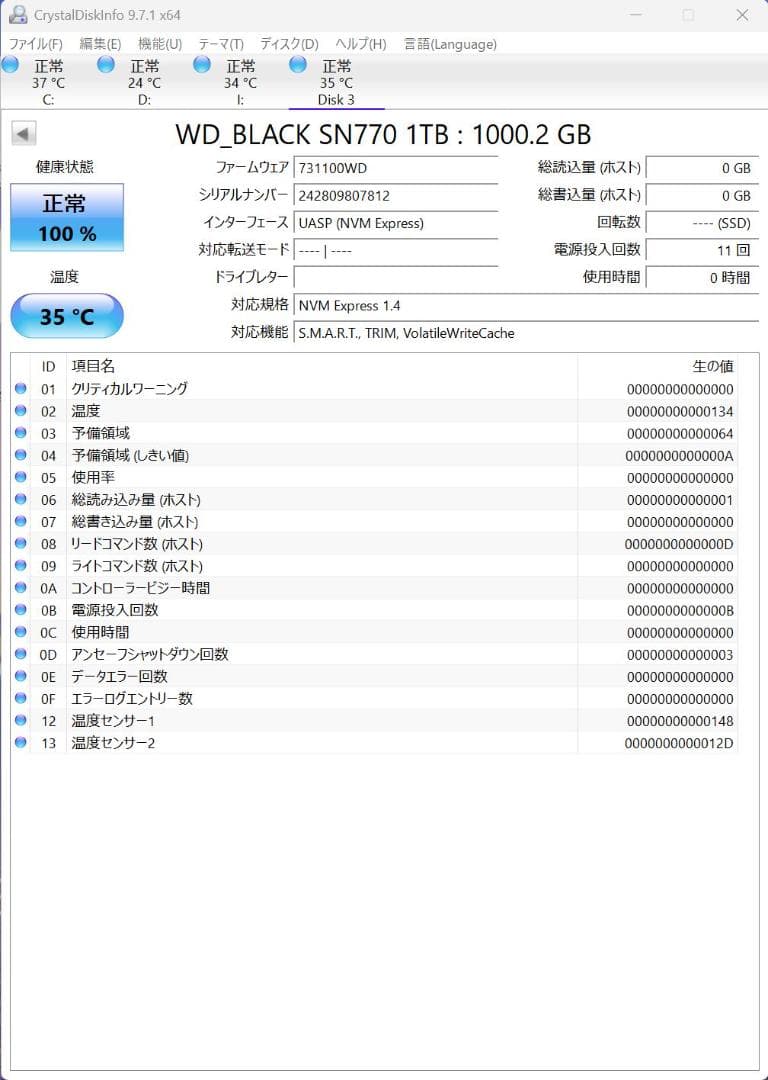Viewport: 768px width, 1080px height.
Task: Click status dot for コントローラービジー時間 row
Action: tap(21, 588)
